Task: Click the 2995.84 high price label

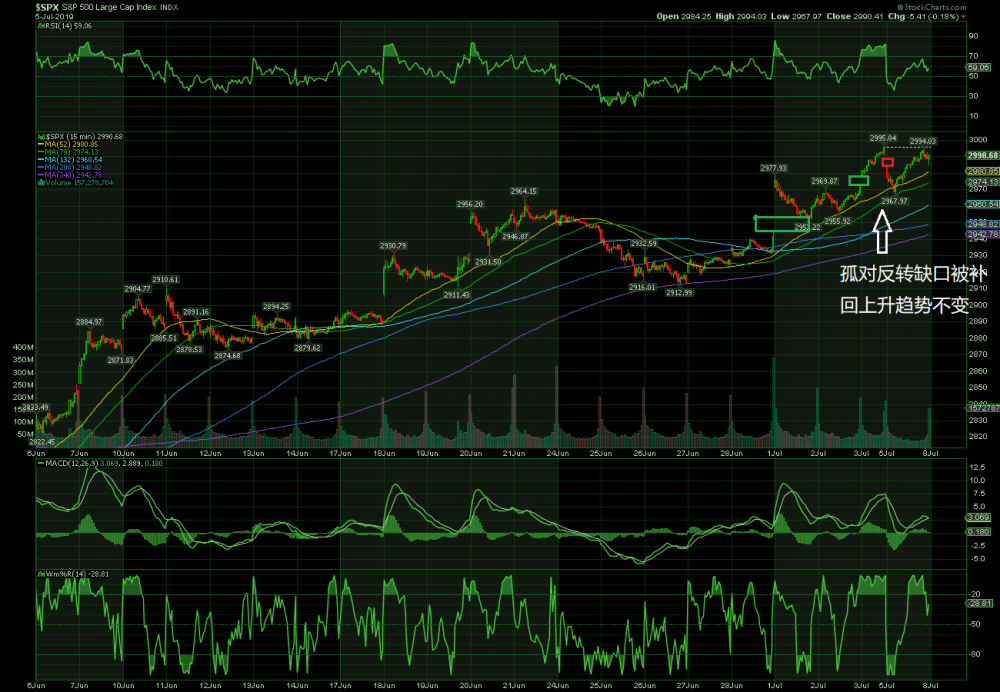Action: click(x=883, y=138)
